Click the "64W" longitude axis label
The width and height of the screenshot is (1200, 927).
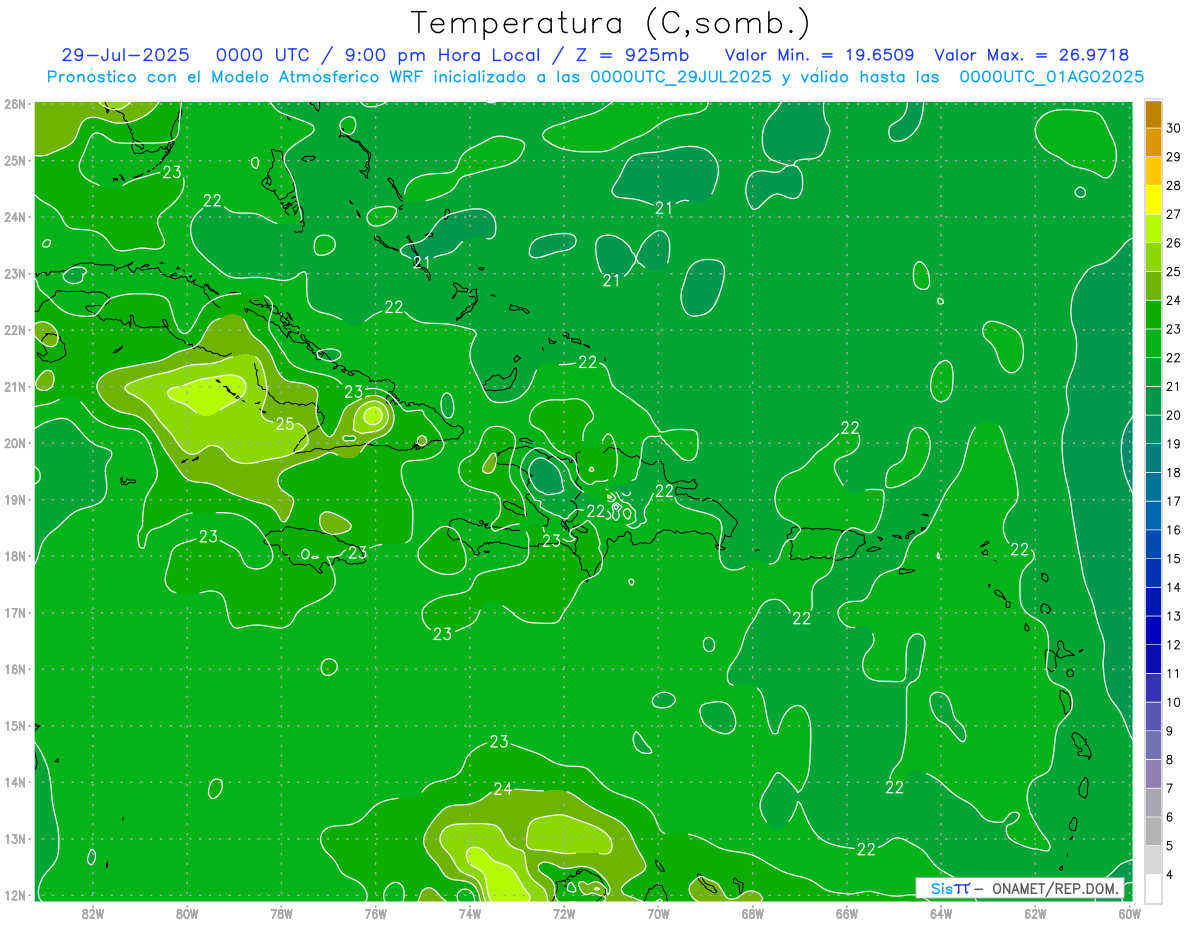pos(941,914)
